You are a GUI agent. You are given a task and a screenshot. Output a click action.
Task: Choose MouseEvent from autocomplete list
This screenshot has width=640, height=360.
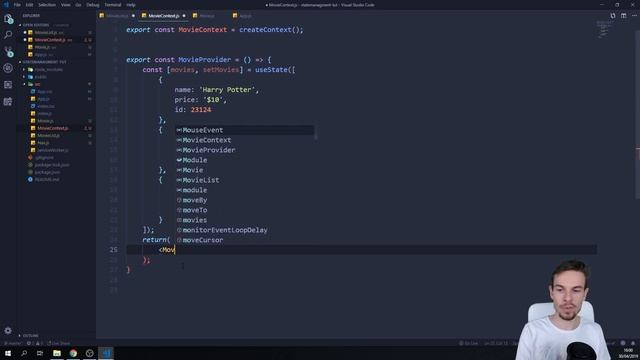tap(245, 130)
